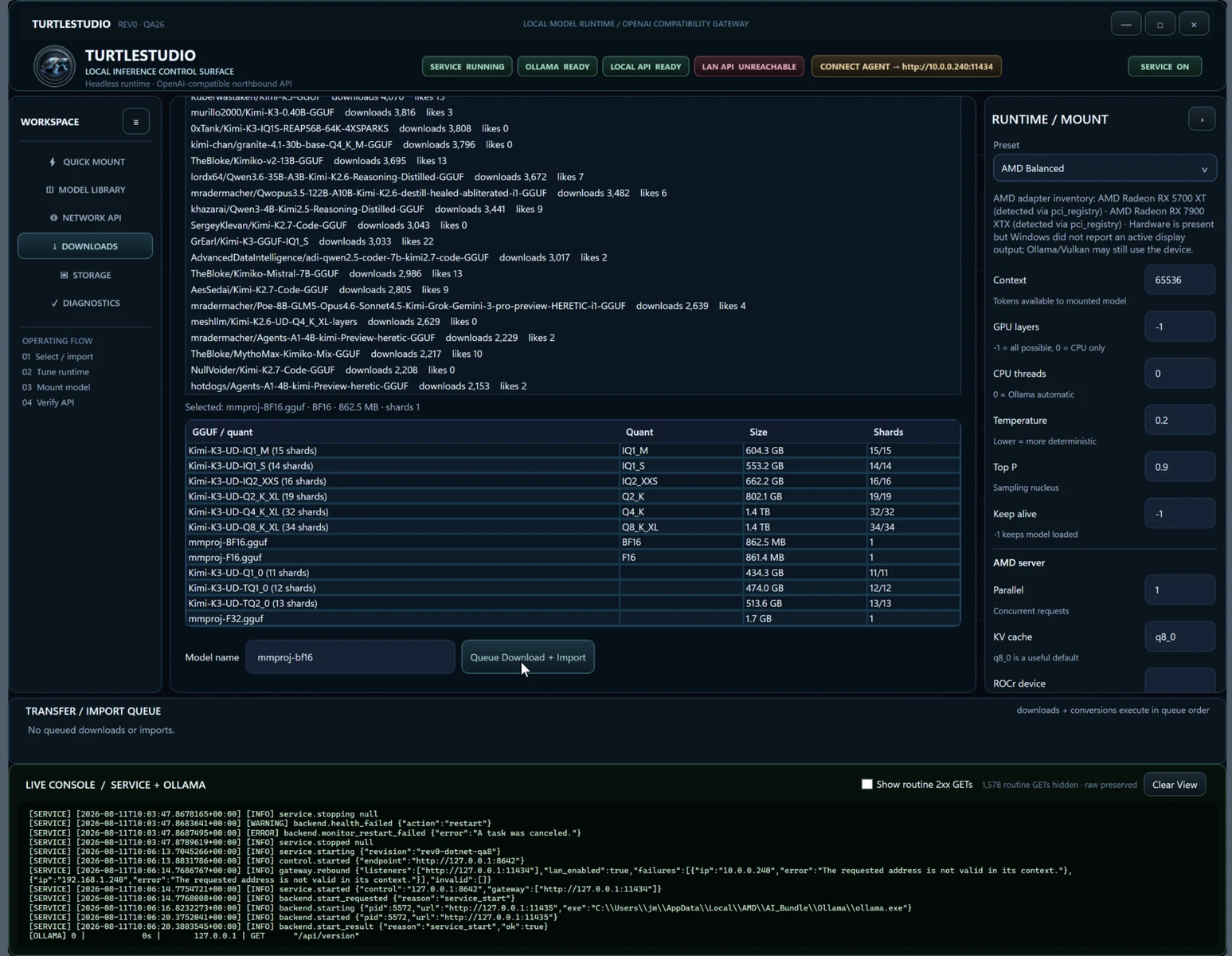Viewport: 1232px width, 956px height.
Task: Collapse the Runtime / Mount panel chevron
Action: (x=1202, y=119)
